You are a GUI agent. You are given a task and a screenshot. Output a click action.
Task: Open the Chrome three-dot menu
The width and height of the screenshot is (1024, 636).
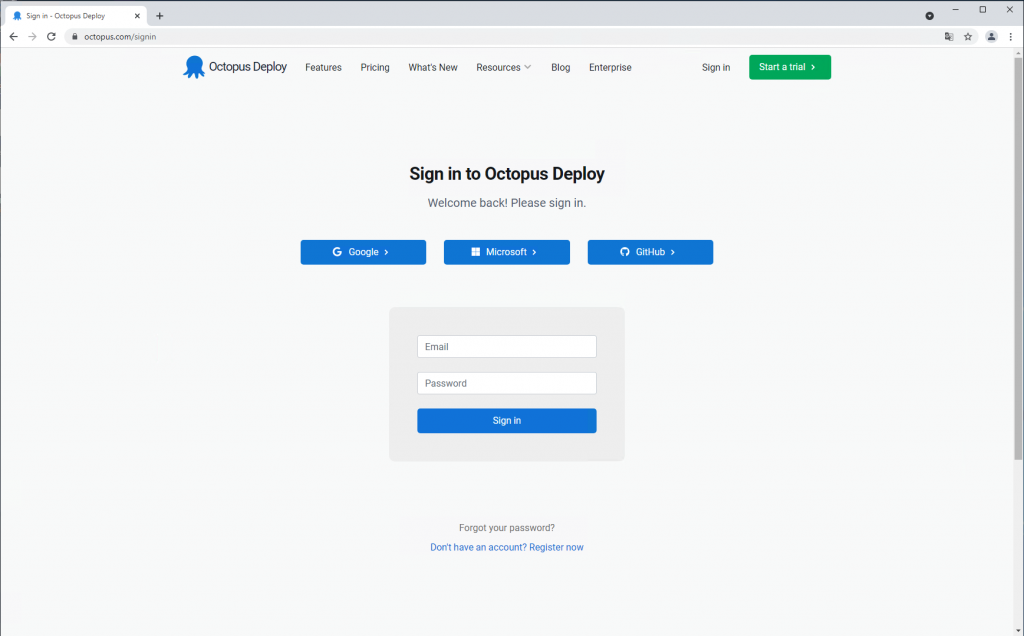[x=1010, y=37]
